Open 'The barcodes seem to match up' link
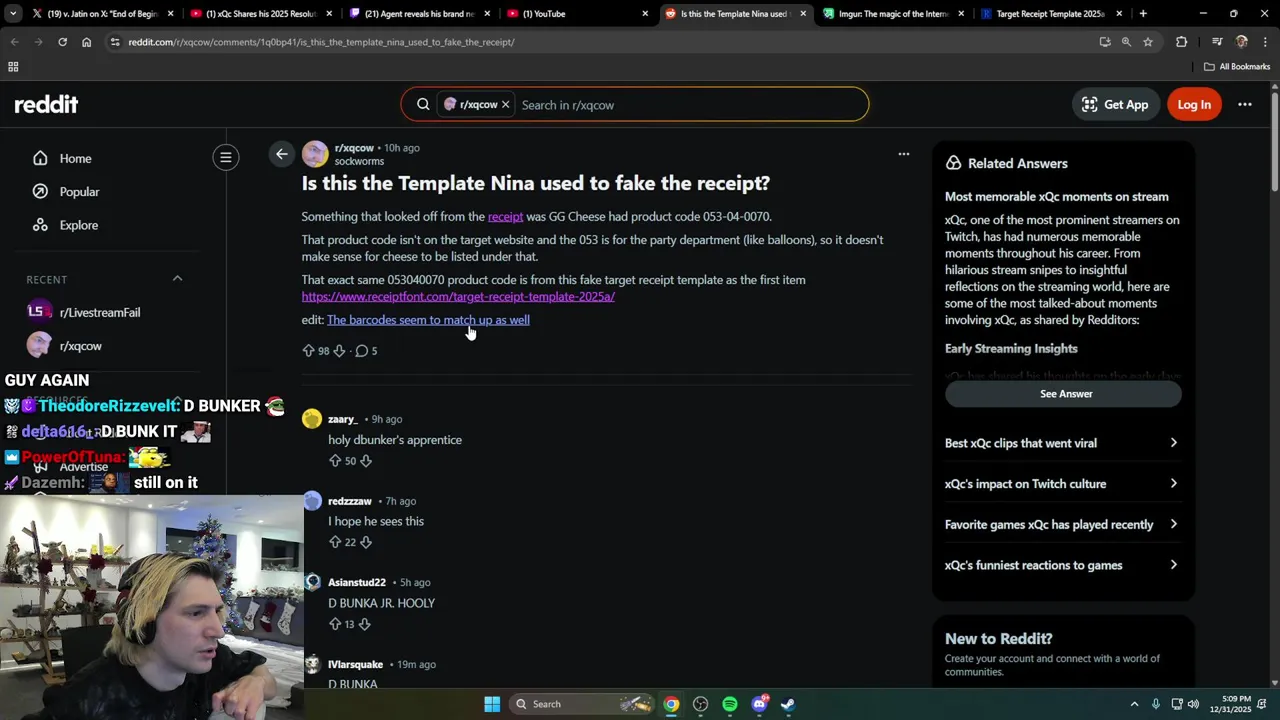 428,320
